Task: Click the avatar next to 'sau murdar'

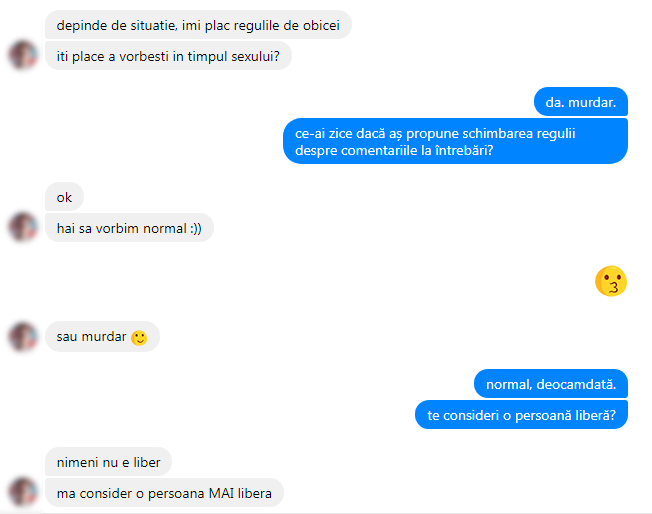Action: coord(23,336)
